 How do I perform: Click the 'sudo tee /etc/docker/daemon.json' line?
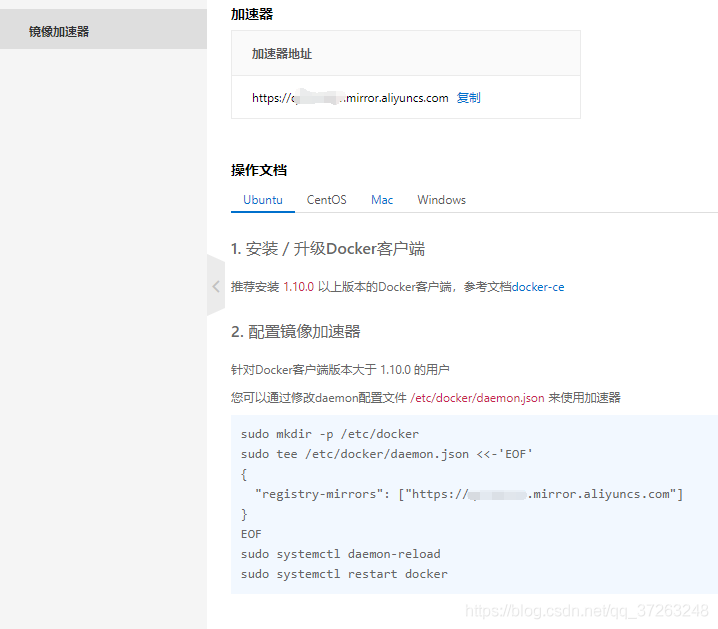386,454
